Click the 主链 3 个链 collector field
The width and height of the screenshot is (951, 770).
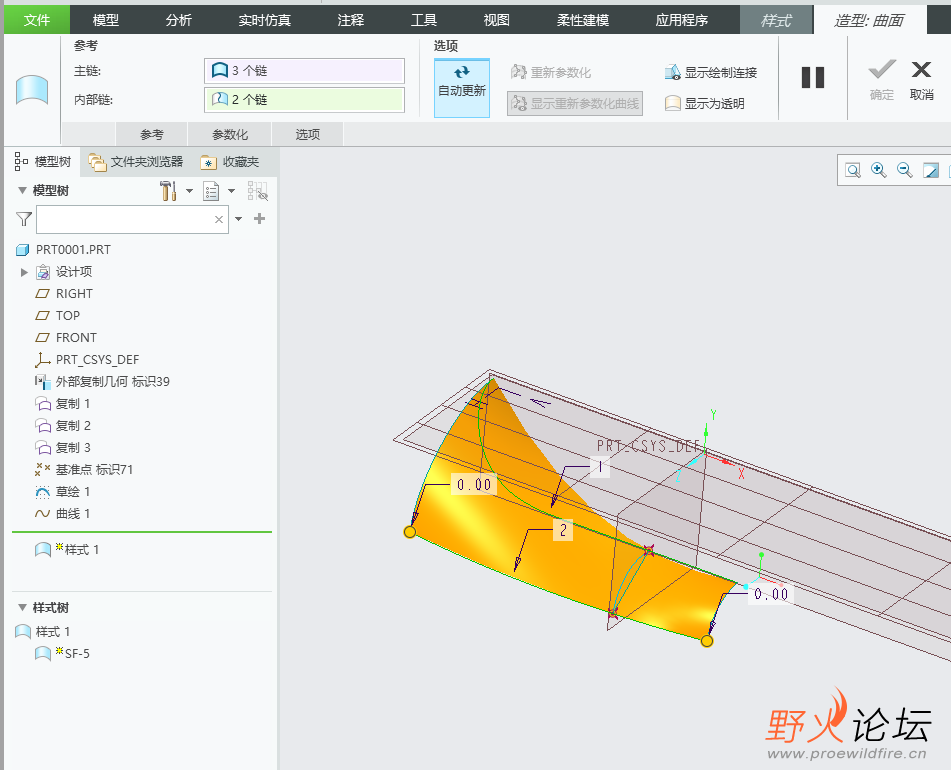point(304,71)
